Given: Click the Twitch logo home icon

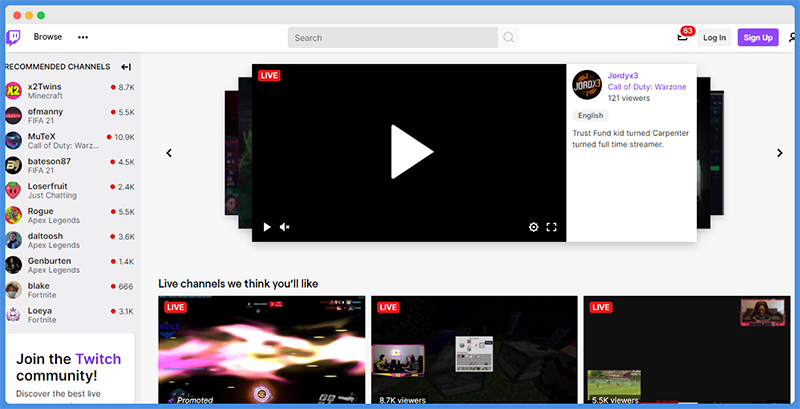Looking at the screenshot, I should [13, 38].
